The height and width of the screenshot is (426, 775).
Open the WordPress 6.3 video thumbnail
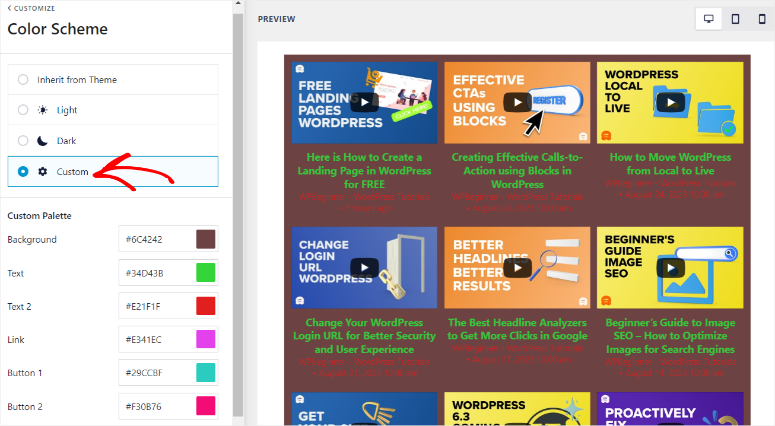pyautogui.click(x=517, y=409)
